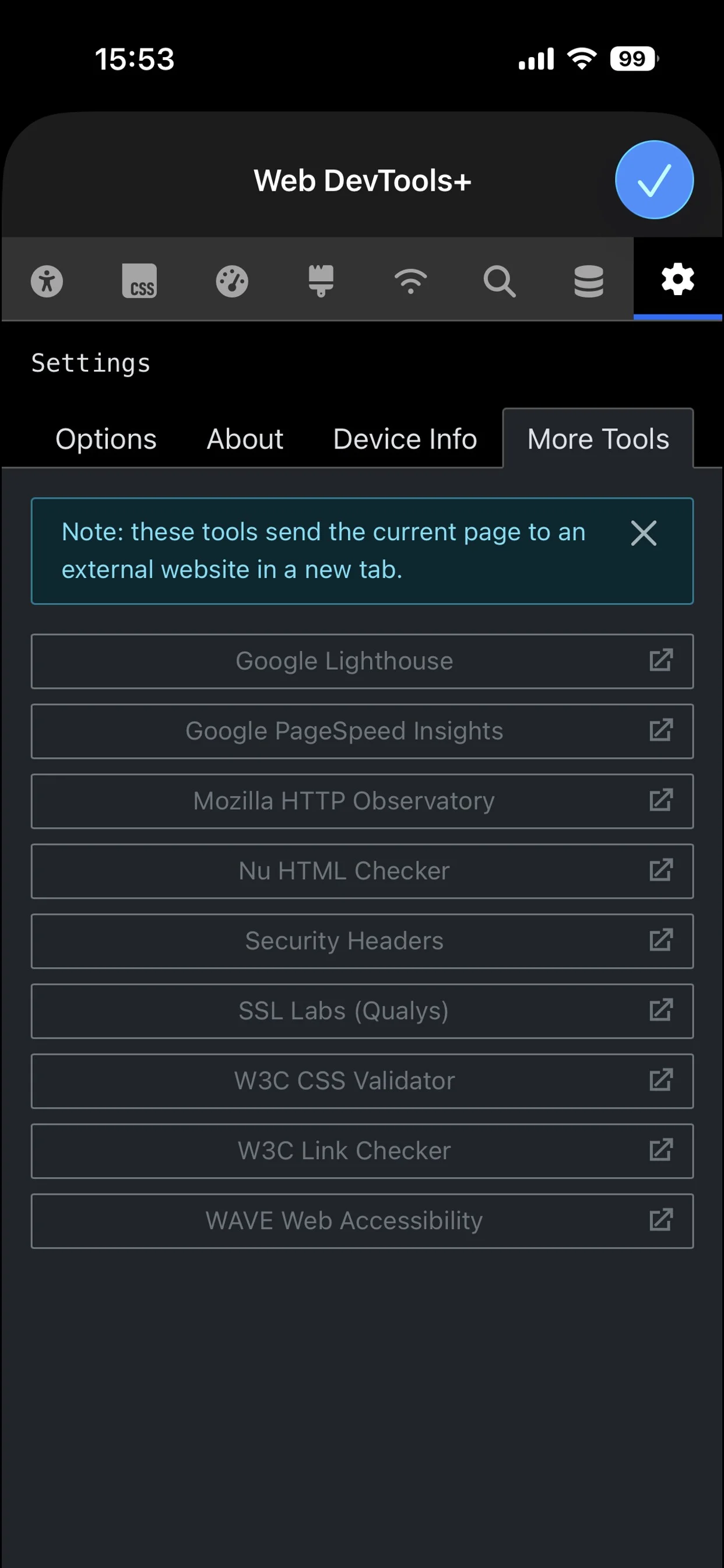
Task: Dismiss the external website note
Action: [x=643, y=534]
